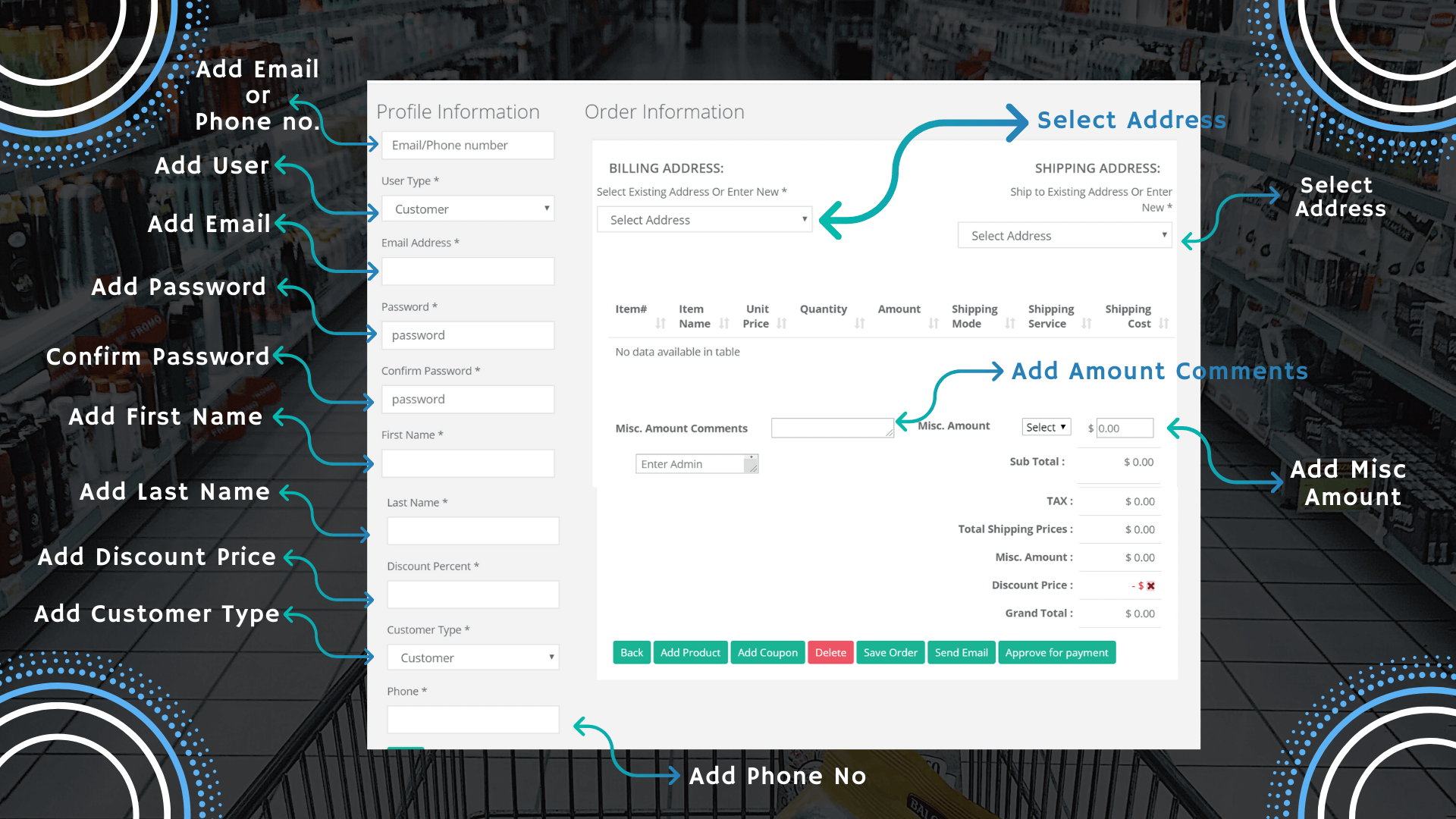The width and height of the screenshot is (1456, 819).
Task: Click the Amount column sort icon
Action: (934, 324)
